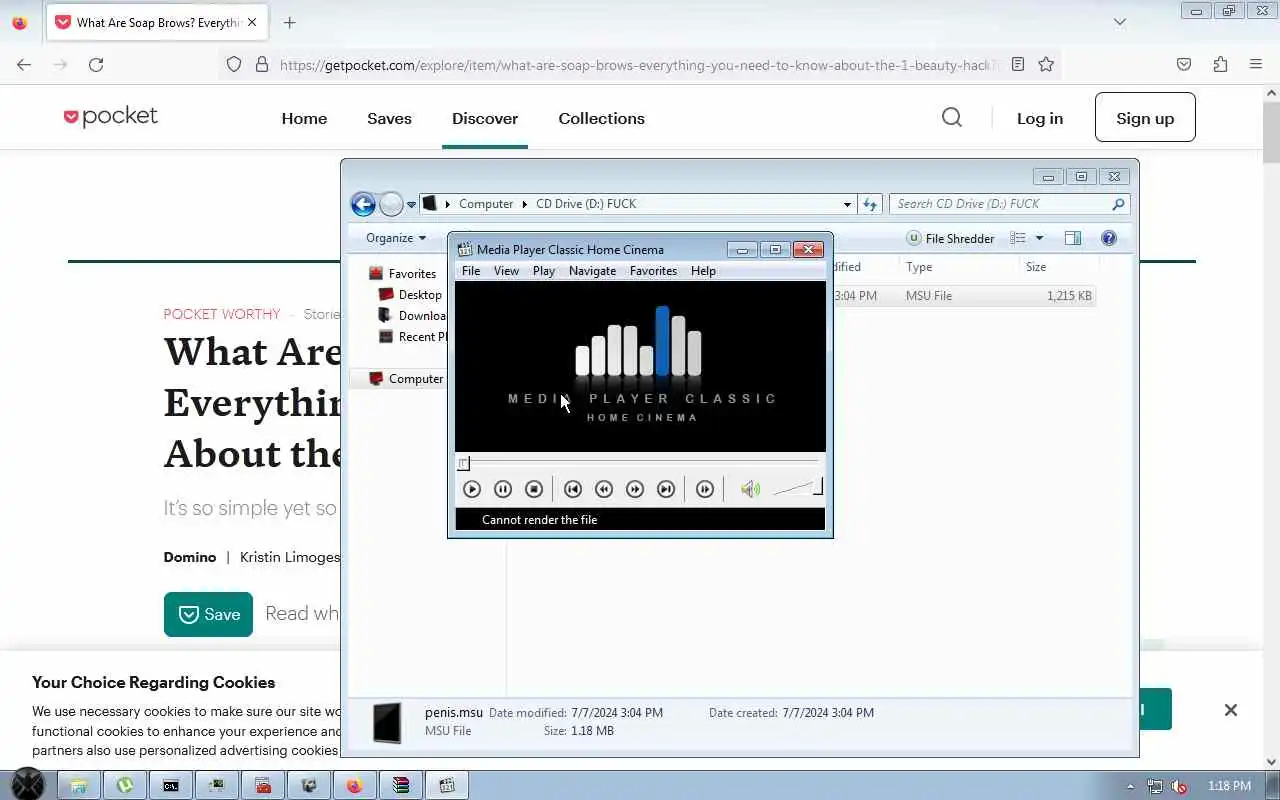Toggle Firefox reader view icon

click(1018, 64)
